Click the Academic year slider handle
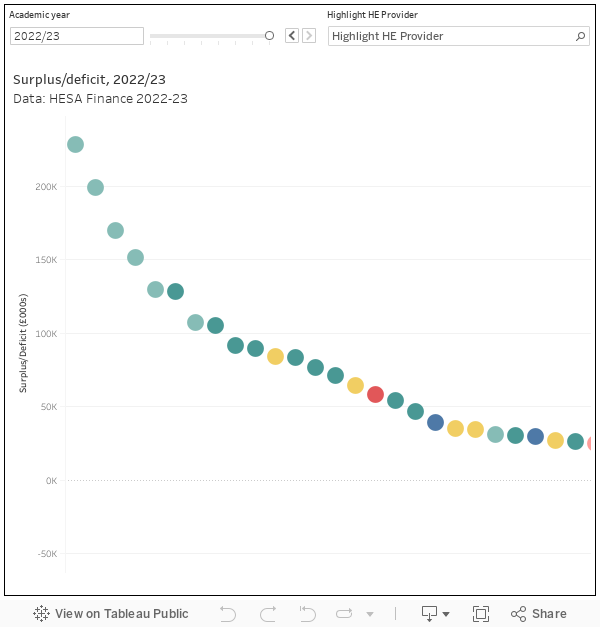The width and height of the screenshot is (600, 627). coord(269,36)
